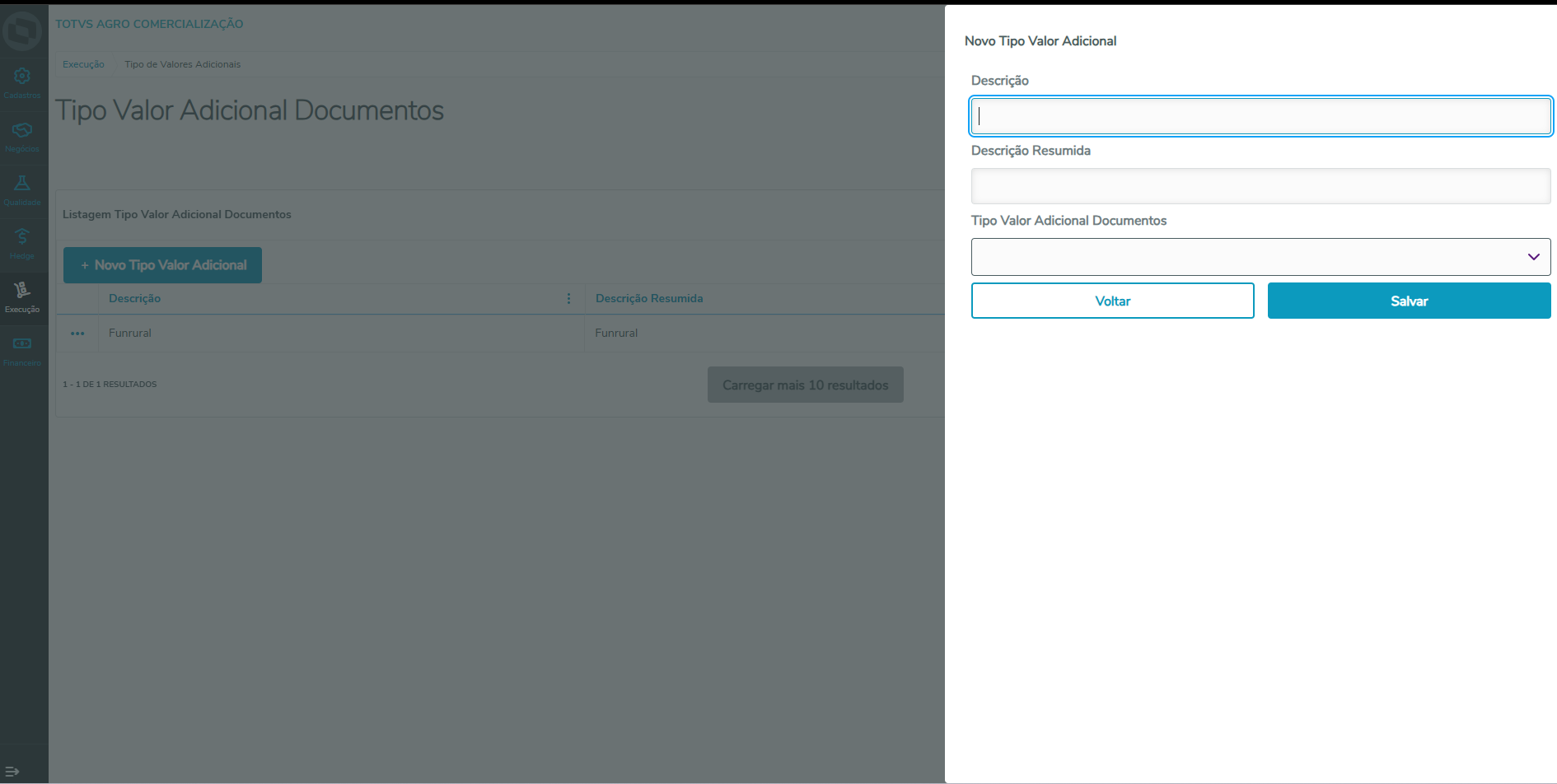Open the Qualidade sidebar menu
The width and height of the screenshot is (1557, 784).
22,191
